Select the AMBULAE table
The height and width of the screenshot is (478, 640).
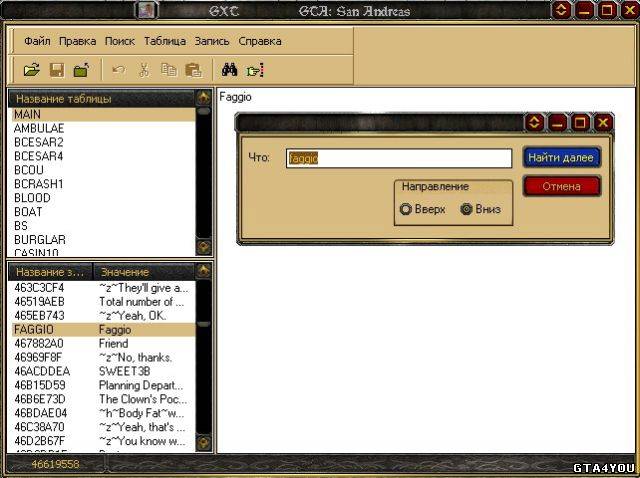click(x=104, y=128)
